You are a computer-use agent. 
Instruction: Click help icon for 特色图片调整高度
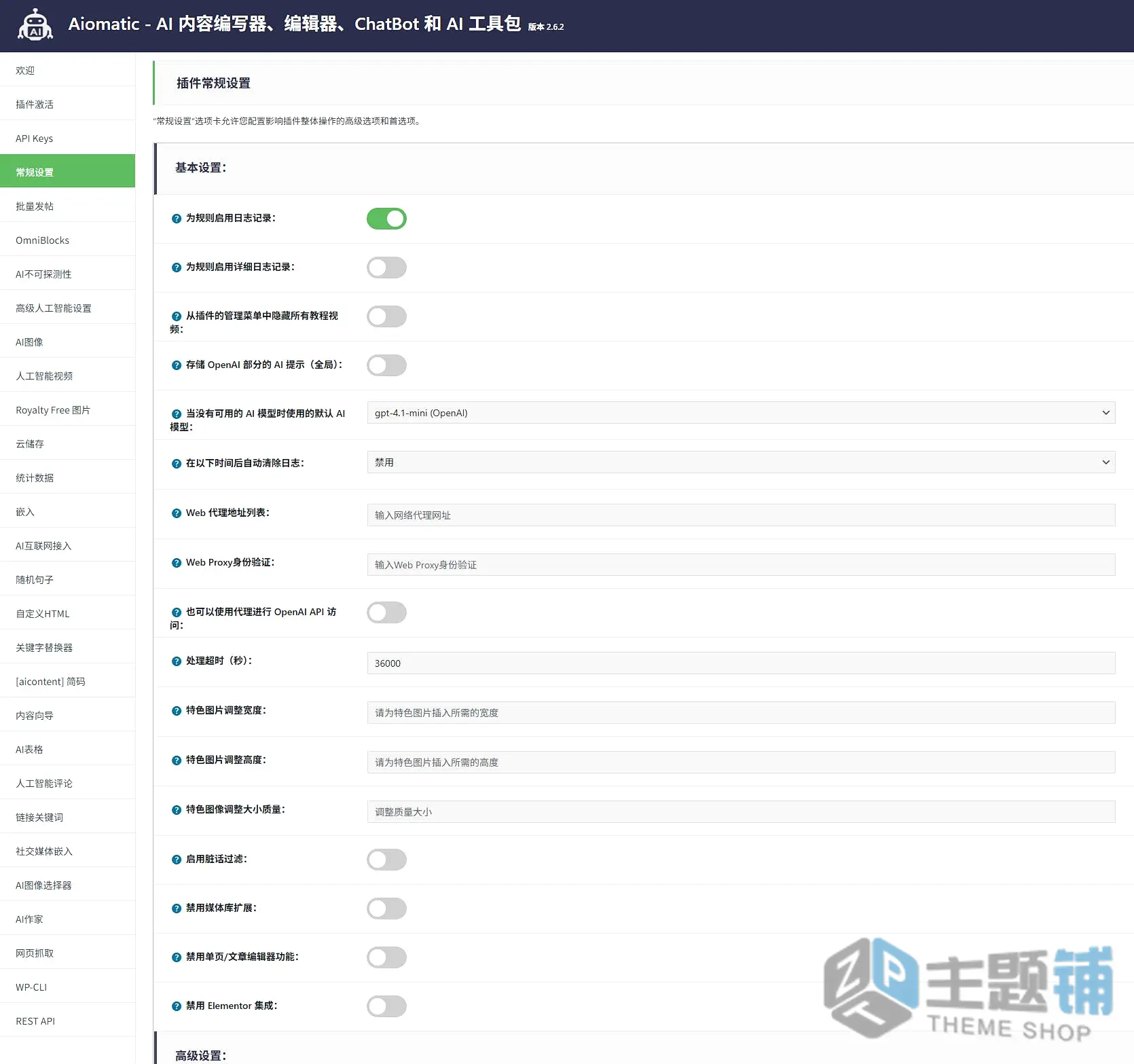click(177, 760)
